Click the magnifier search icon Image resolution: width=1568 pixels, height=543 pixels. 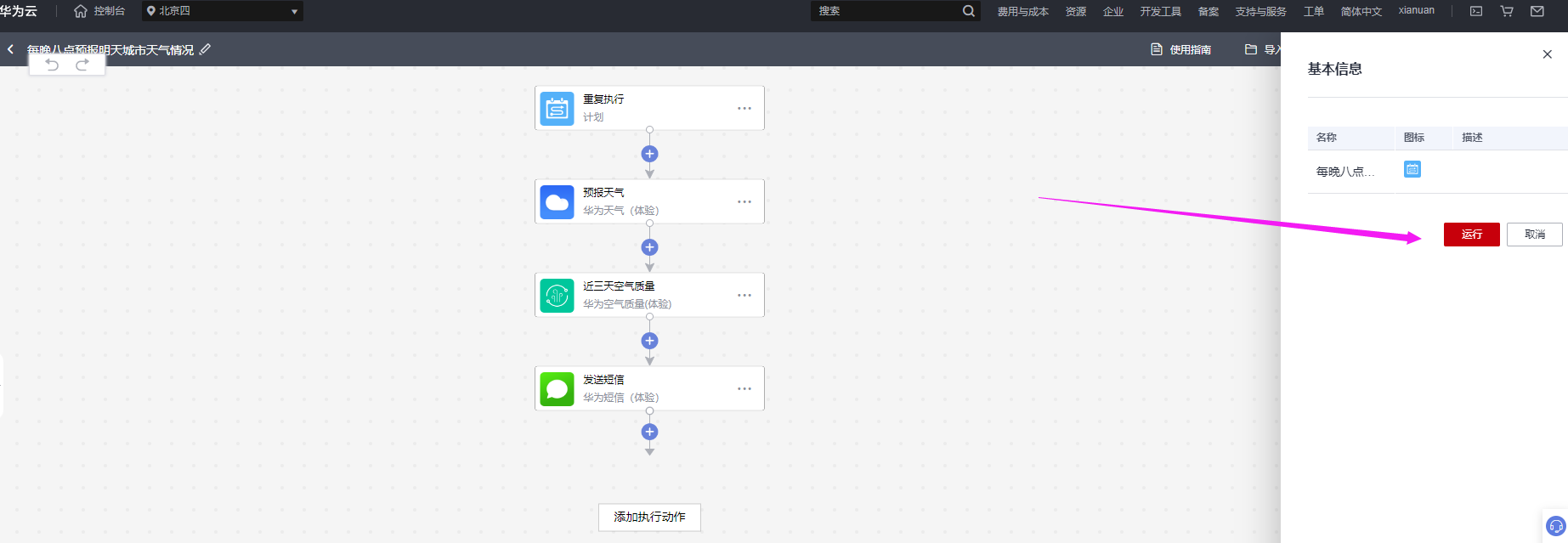(x=969, y=11)
